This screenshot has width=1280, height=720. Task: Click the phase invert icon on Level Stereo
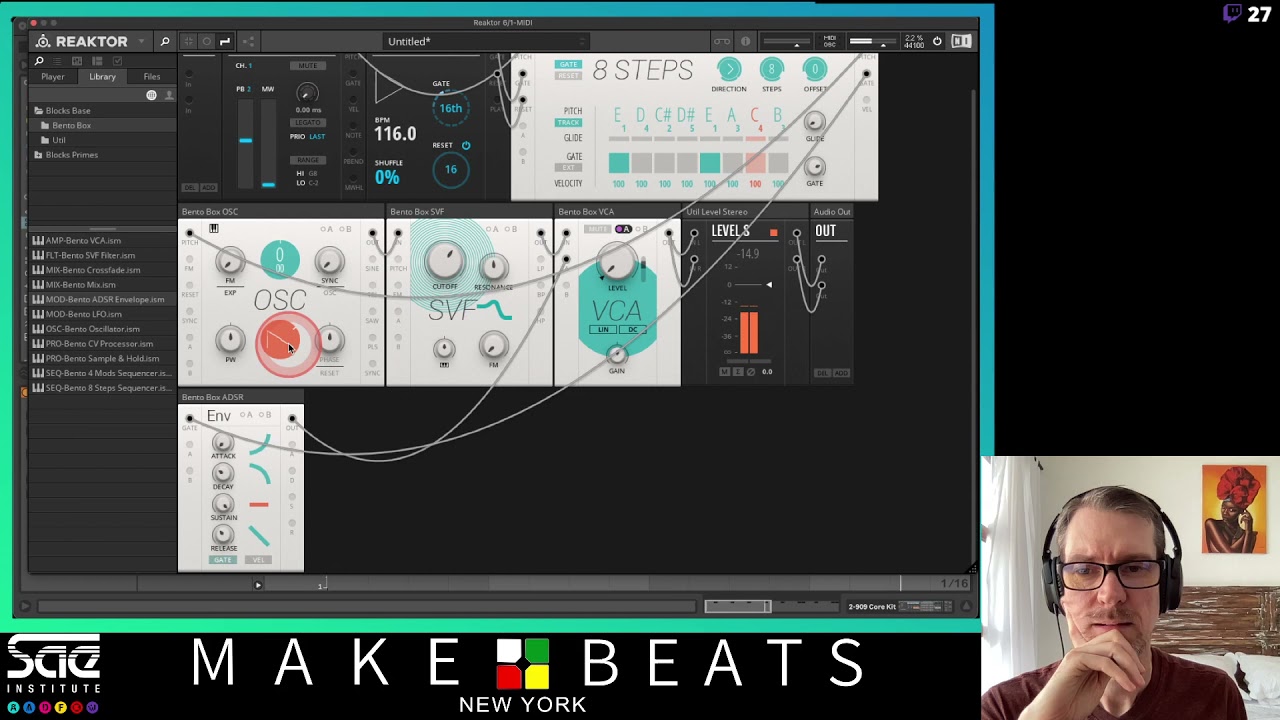coord(750,372)
